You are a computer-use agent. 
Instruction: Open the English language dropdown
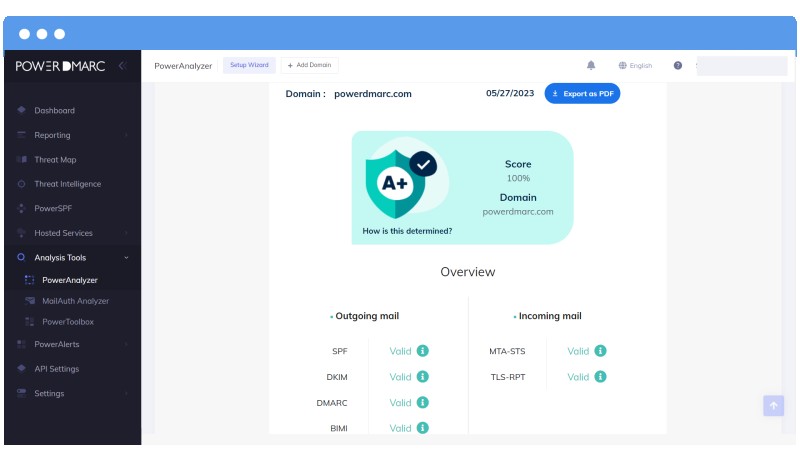635,65
